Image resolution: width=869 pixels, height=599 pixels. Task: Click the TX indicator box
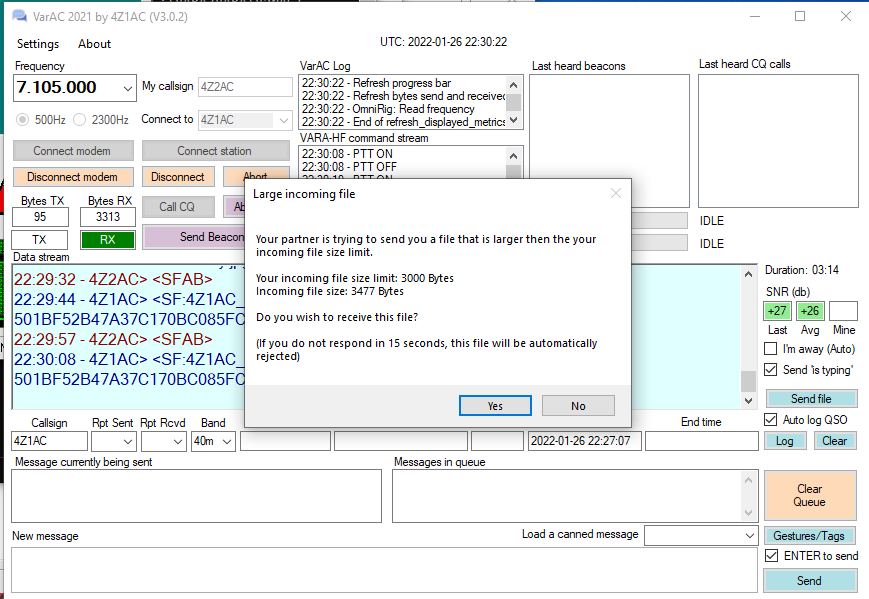pyautogui.click(x=39, y=240)
